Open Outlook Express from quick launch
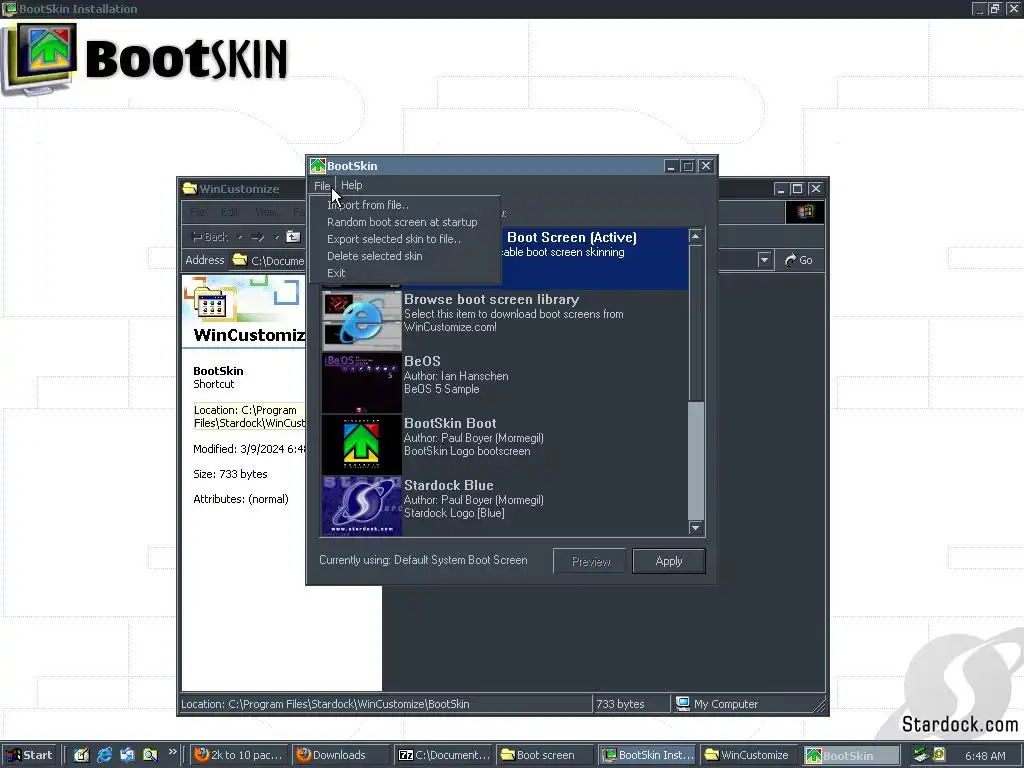The image size is (1024, 768). [127, 755]
